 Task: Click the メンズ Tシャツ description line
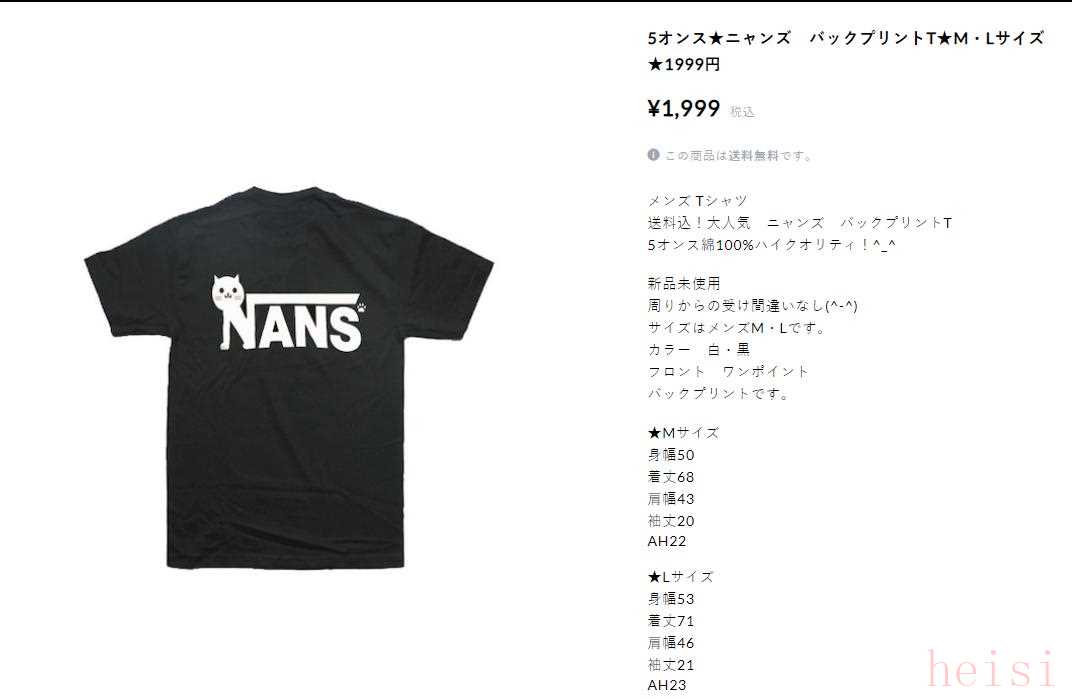tap(697, 201)
